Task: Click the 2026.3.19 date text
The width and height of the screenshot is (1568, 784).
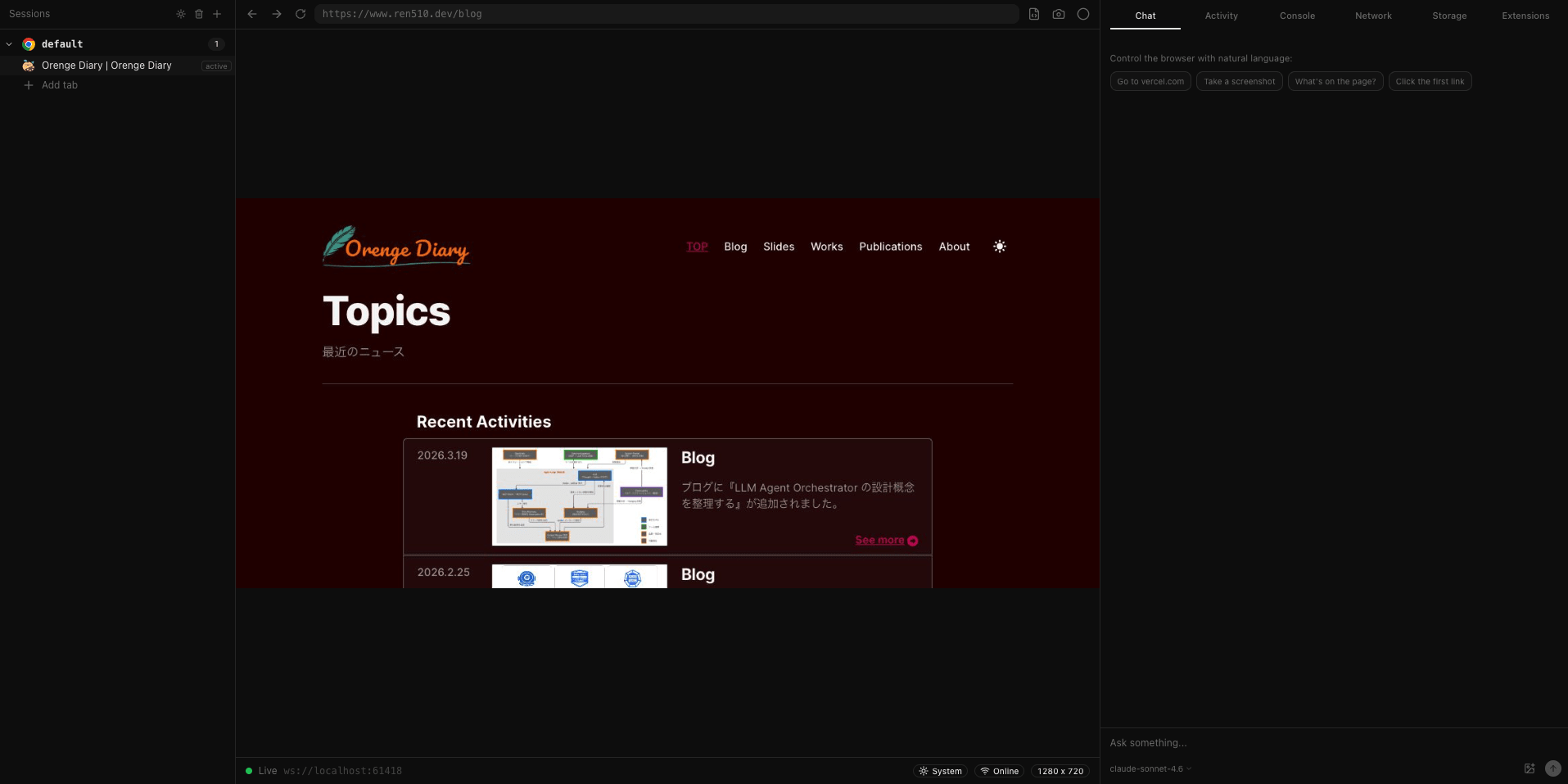Action: pyautogui.click(x=442, y=455)
